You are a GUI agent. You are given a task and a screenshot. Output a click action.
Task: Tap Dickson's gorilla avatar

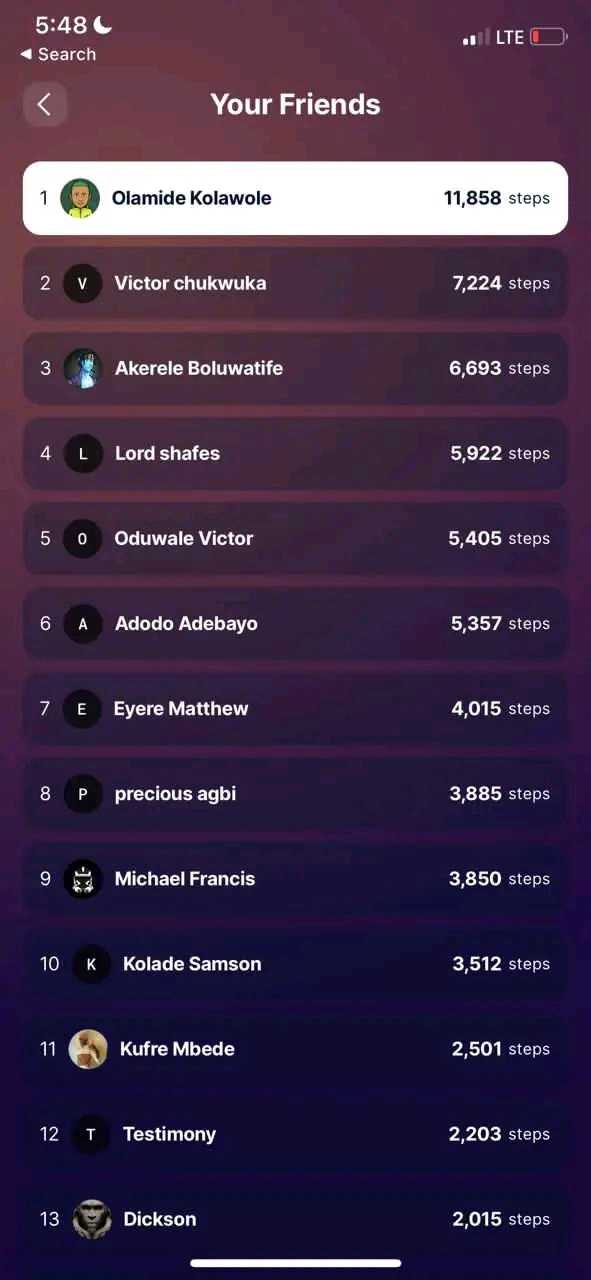92,1219
